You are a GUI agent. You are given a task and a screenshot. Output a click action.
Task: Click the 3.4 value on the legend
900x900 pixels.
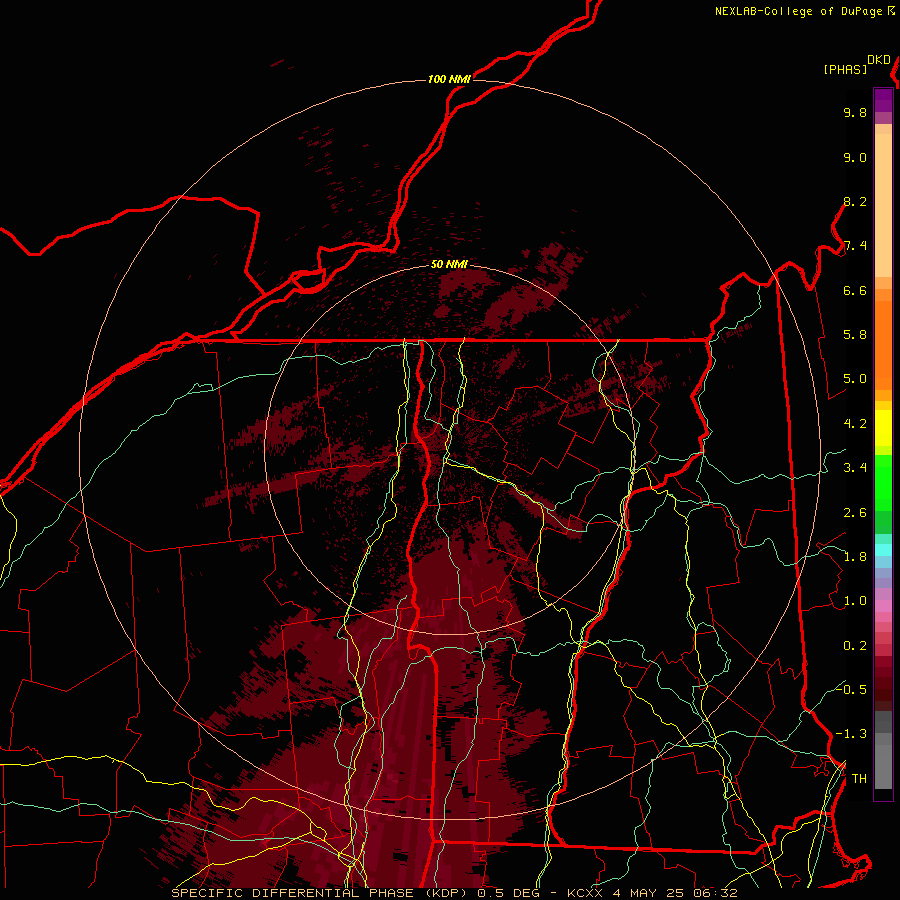(855, 468)
